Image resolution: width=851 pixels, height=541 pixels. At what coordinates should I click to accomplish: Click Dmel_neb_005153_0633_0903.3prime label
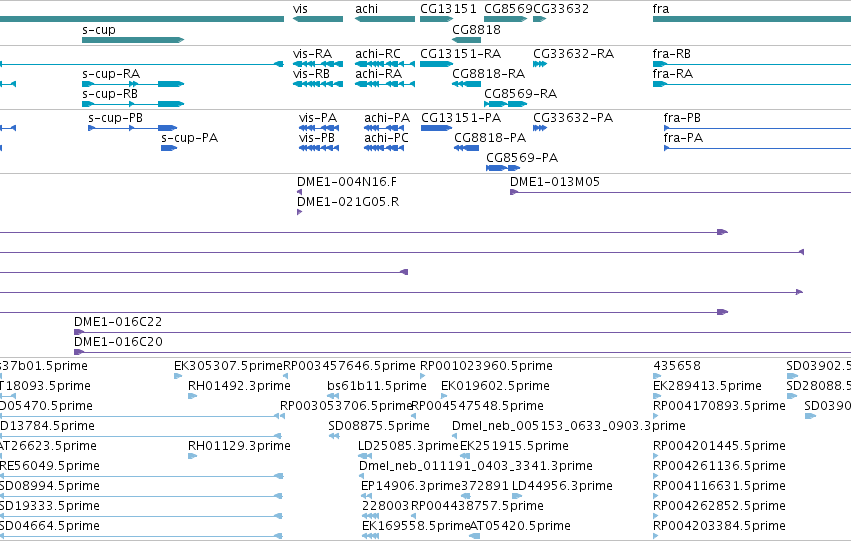click(569, 426)
